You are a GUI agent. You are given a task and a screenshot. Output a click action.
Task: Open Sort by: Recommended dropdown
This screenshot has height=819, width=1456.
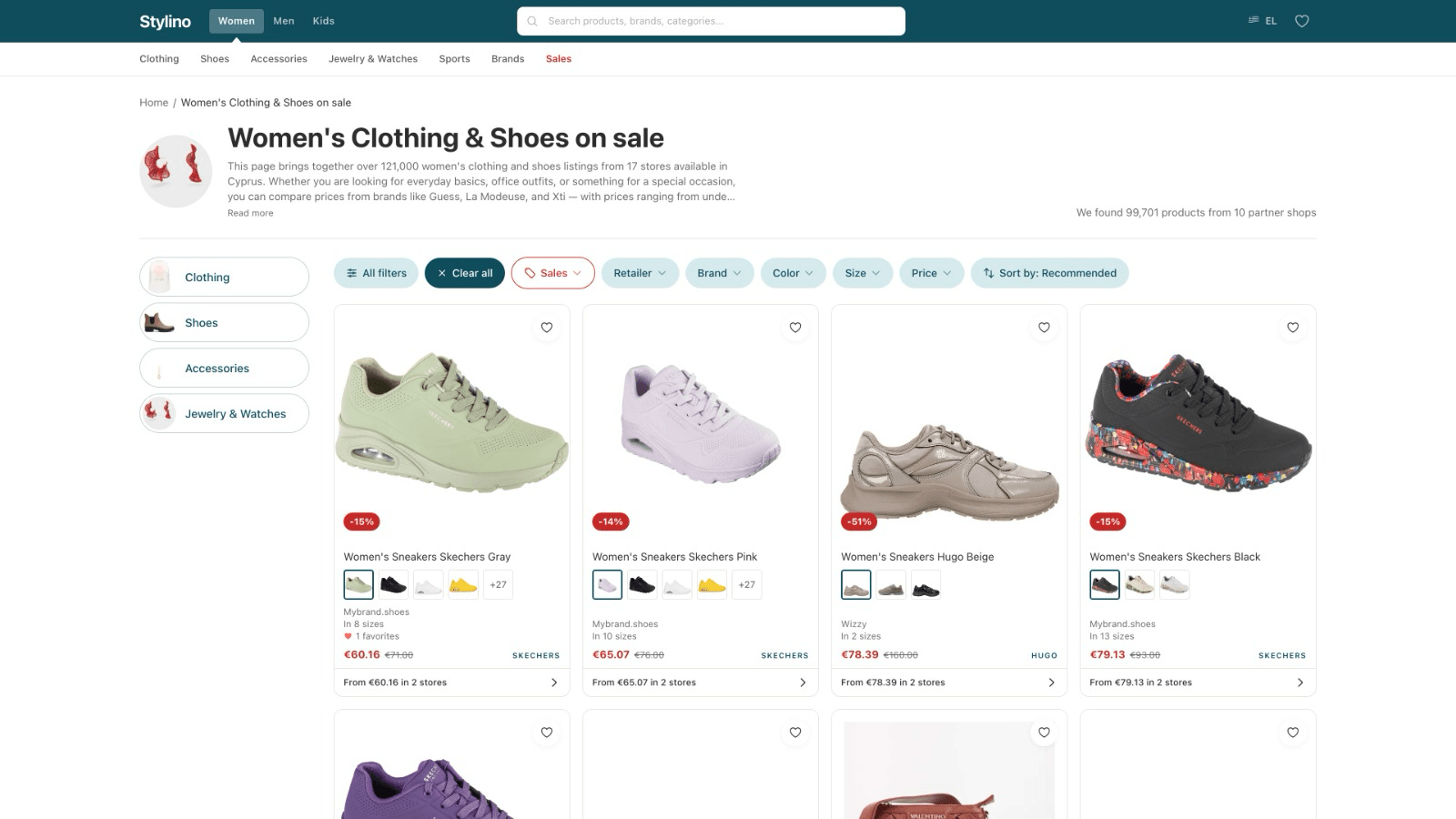(x=1049, y=273)
